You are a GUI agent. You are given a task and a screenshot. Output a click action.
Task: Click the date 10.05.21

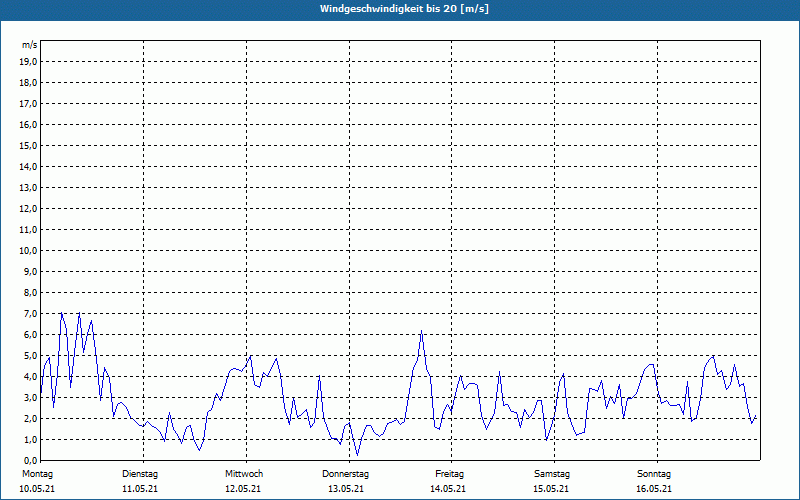pyautogui.click(x=37, y=489)
